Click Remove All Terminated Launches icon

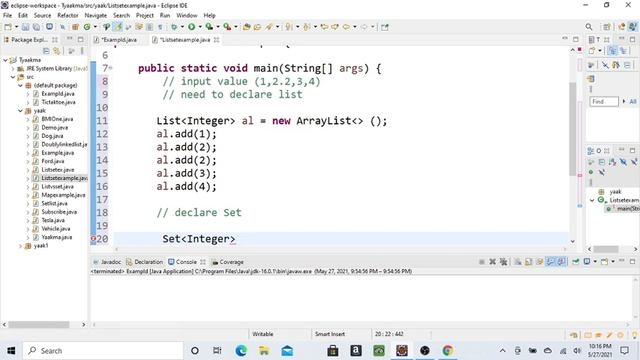pos(504,262)
